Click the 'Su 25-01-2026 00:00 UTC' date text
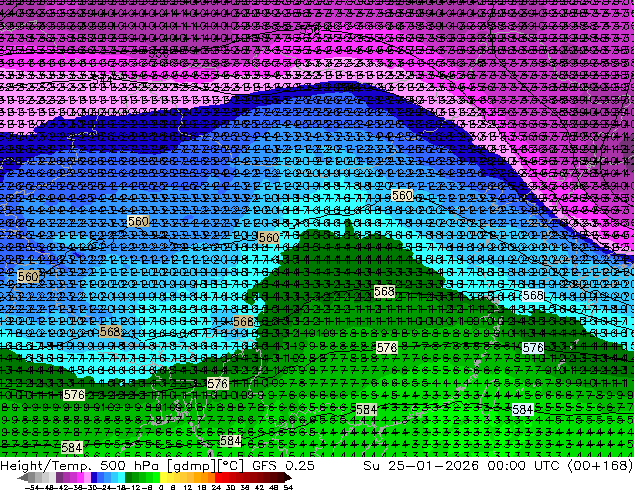The image size is (634, 490). point(463,465)
